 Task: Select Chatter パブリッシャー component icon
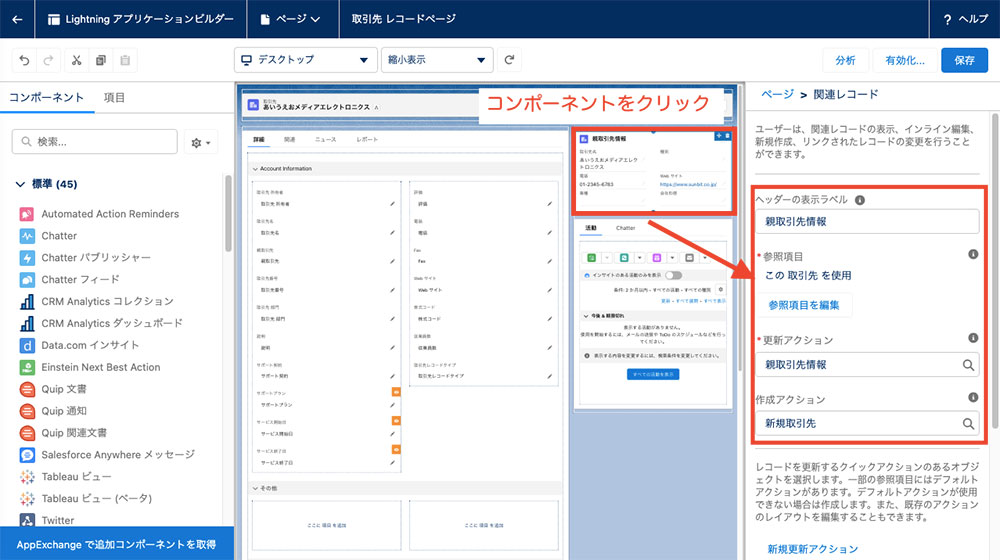click(27, 258)
